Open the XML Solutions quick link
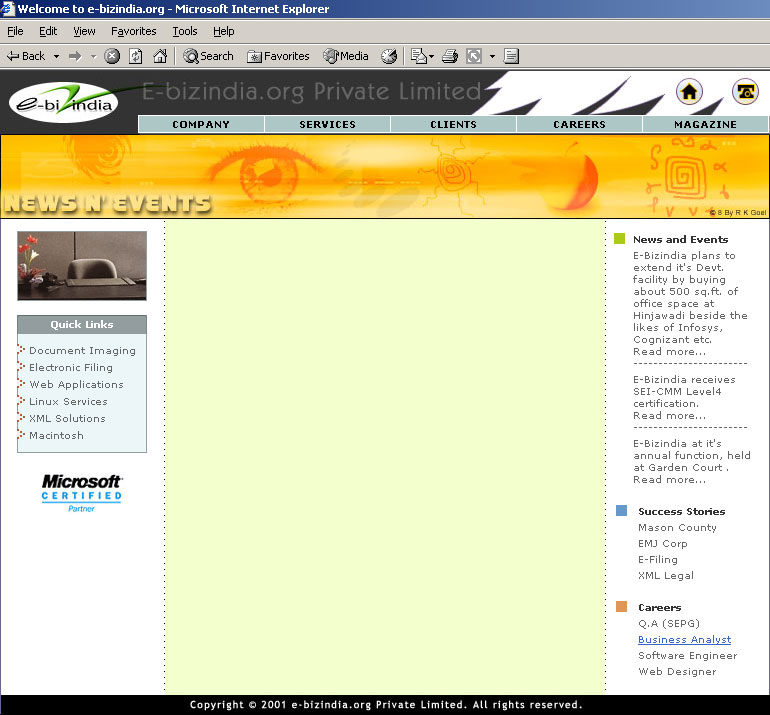The height and width of the screenshot is (715, 770). click(x=67, y=418)
